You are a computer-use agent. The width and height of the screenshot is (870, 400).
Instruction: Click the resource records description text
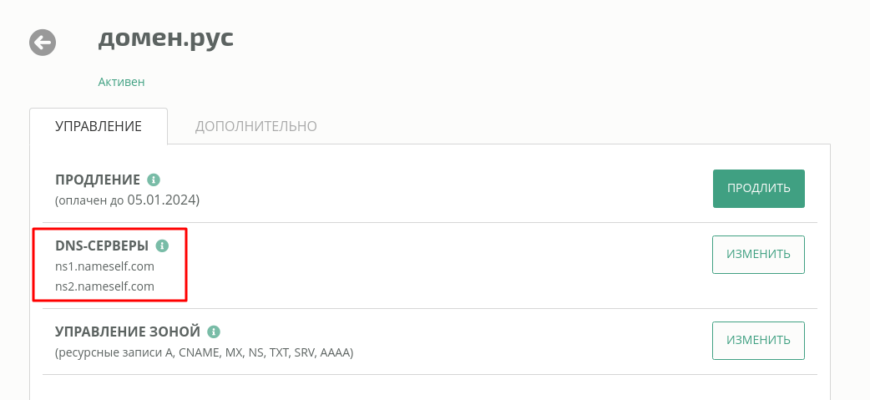(x=204, y=353)
